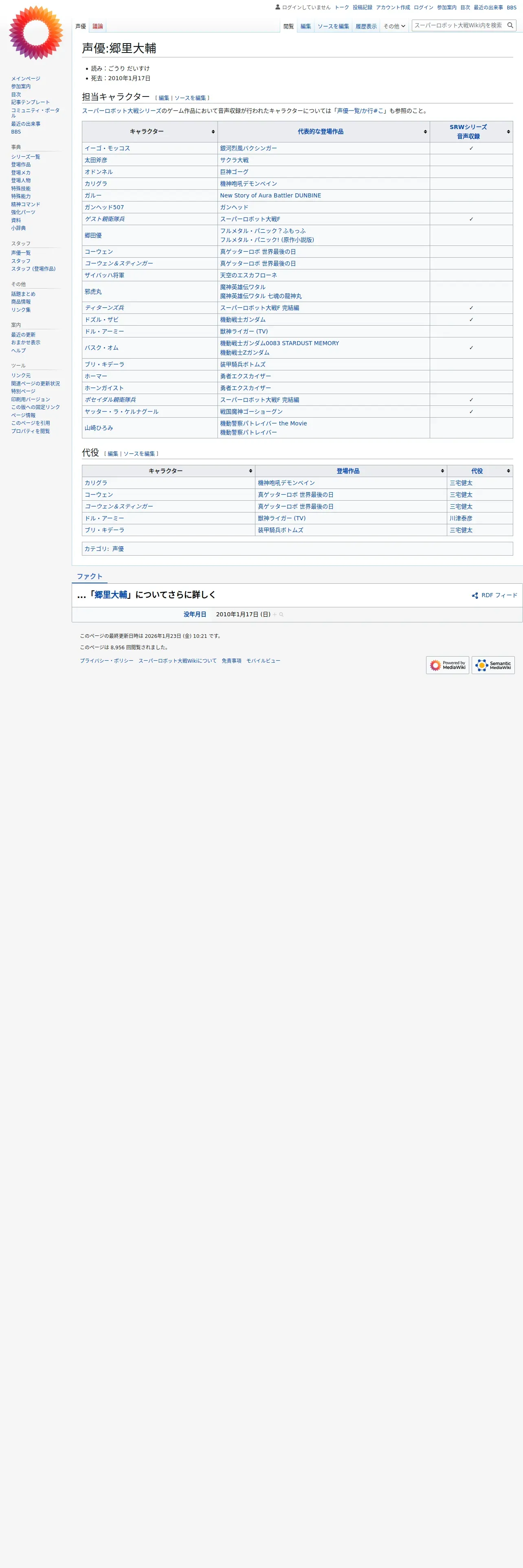Viewport: 523px width, 1568px height.
Task: Open the 川津泰彦 link in 代役 table
Action: [x=461, y=519]
